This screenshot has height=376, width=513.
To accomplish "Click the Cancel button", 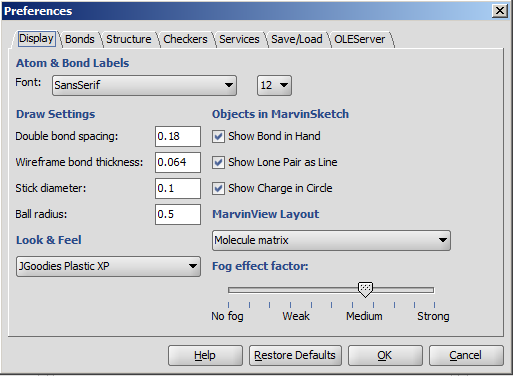I will coord(466,355).
